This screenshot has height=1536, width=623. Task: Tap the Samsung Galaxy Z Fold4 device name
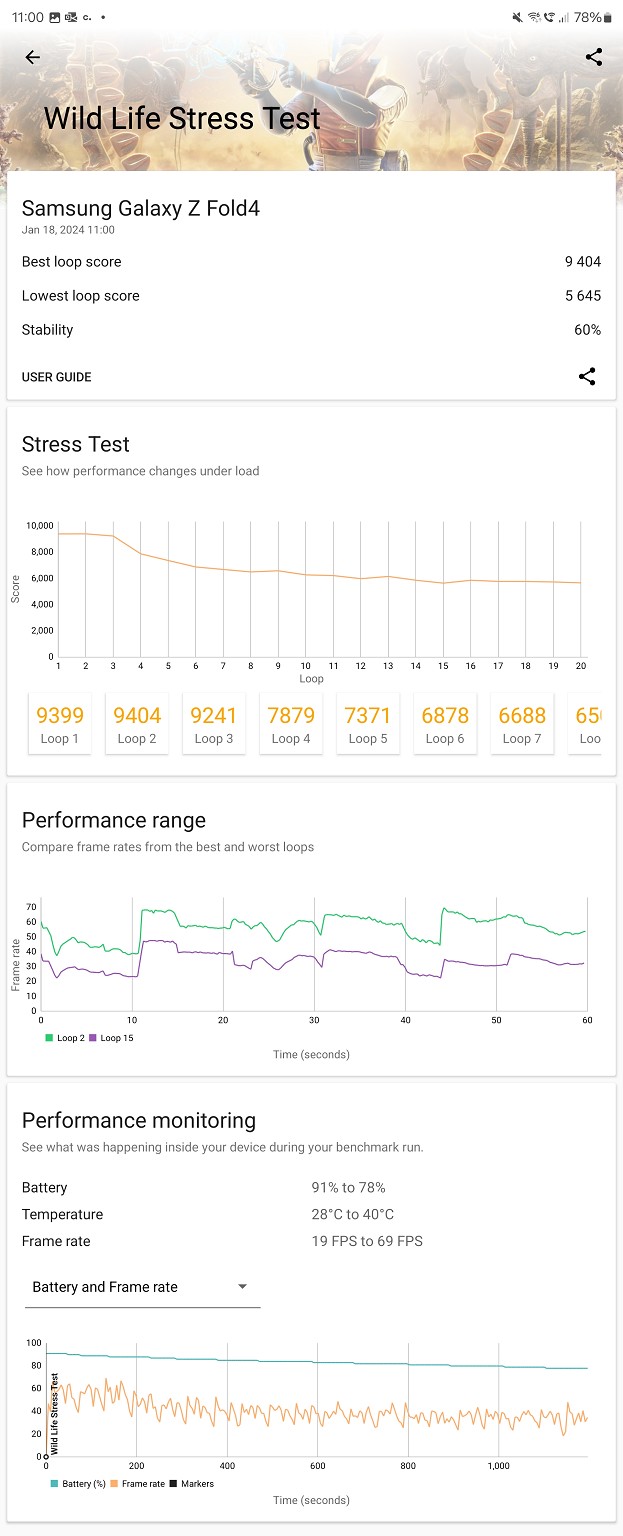(x=141, y=208)
